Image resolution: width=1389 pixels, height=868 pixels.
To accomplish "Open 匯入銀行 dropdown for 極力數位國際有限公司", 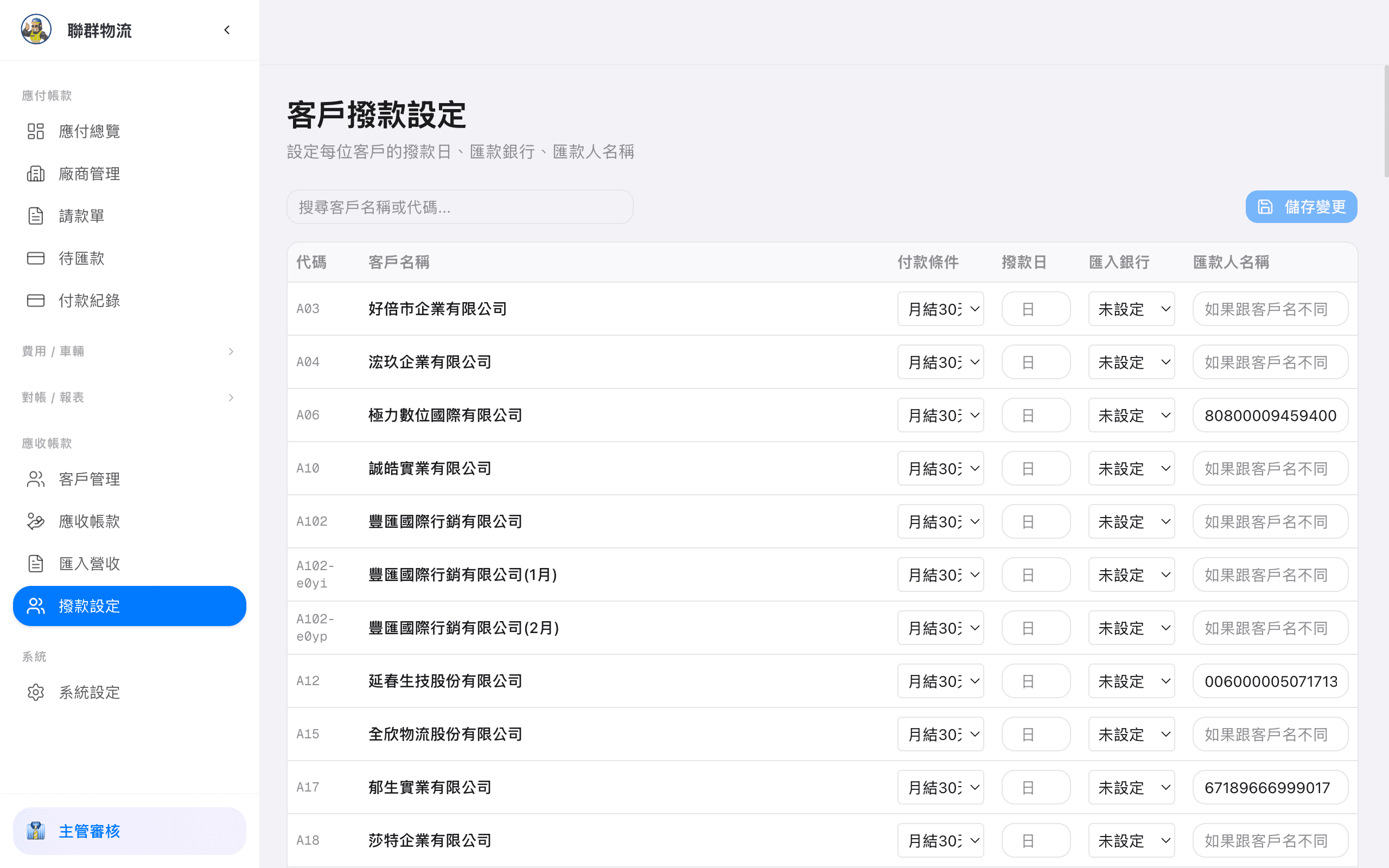I will pyautogui.click(x=1130, y=414).
